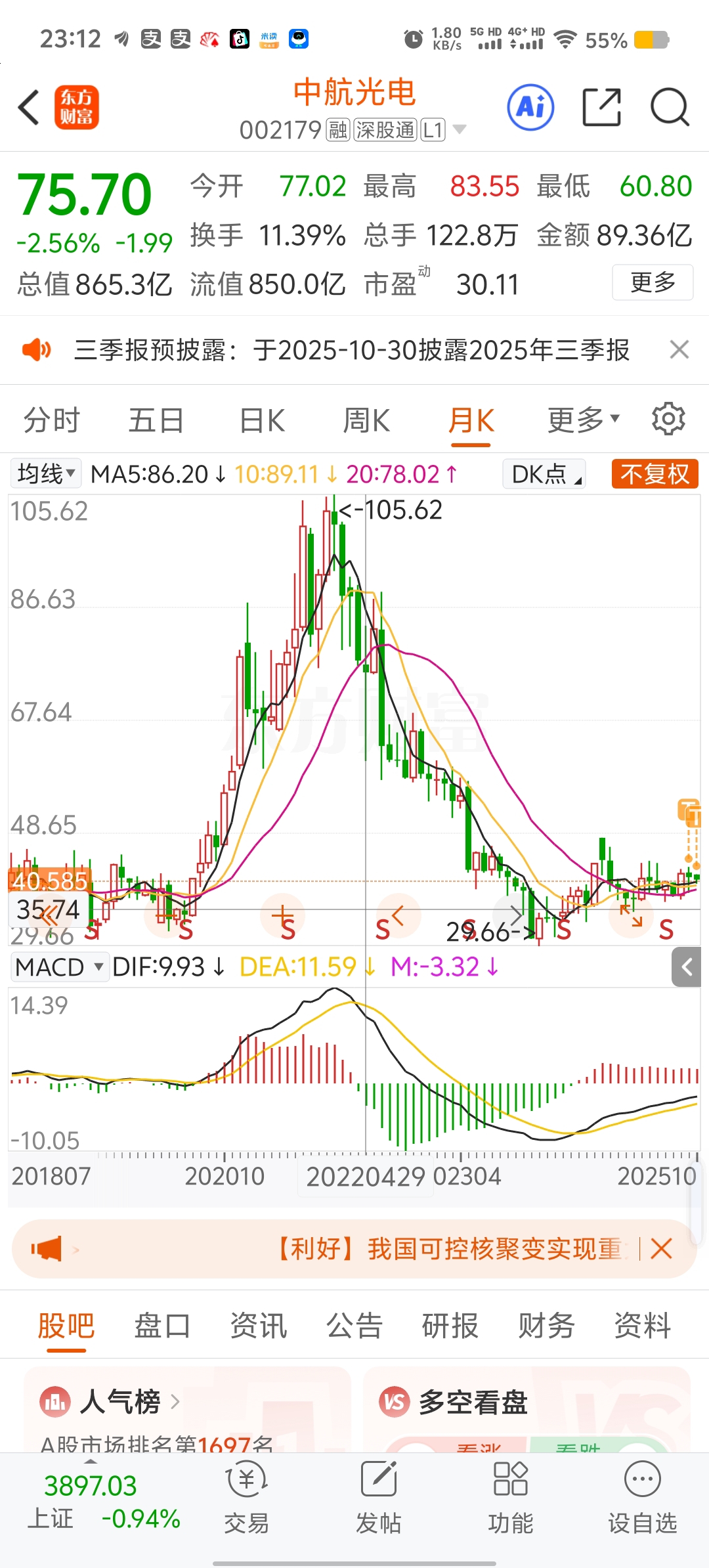The image size is (709, 1568).
Task: Open the 均线 indicator dropdown
Action: (x=46, y=473)
